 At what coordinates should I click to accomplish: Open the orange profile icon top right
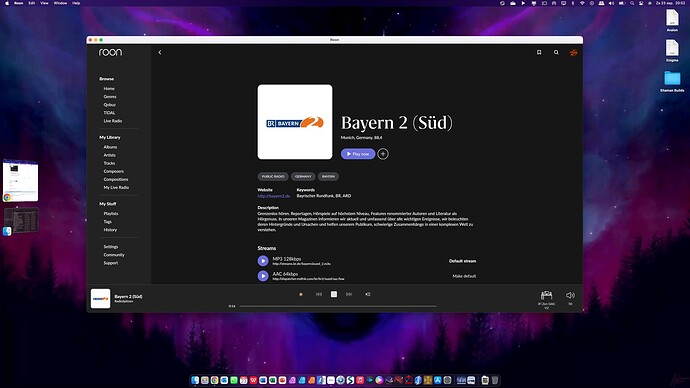tap(573, 52)
